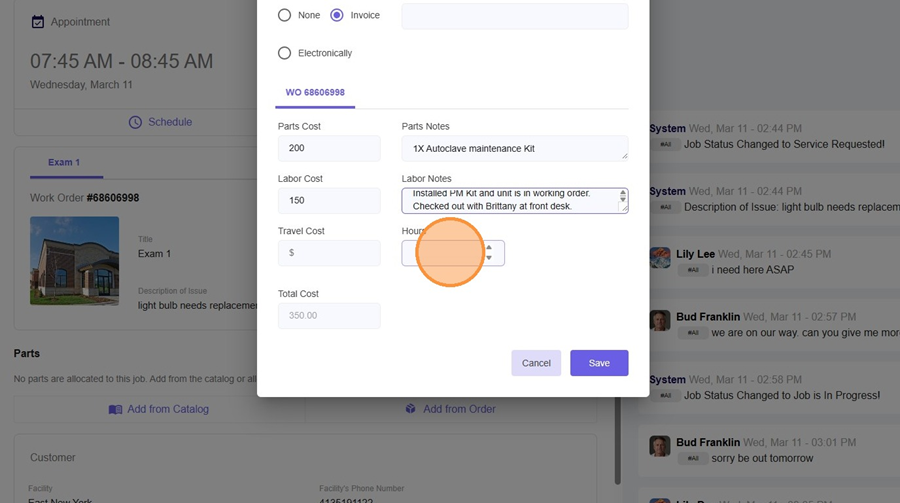Click the Parts Notes text area
Viewport: 900px width, 503px height.
(x=514, y=149)
